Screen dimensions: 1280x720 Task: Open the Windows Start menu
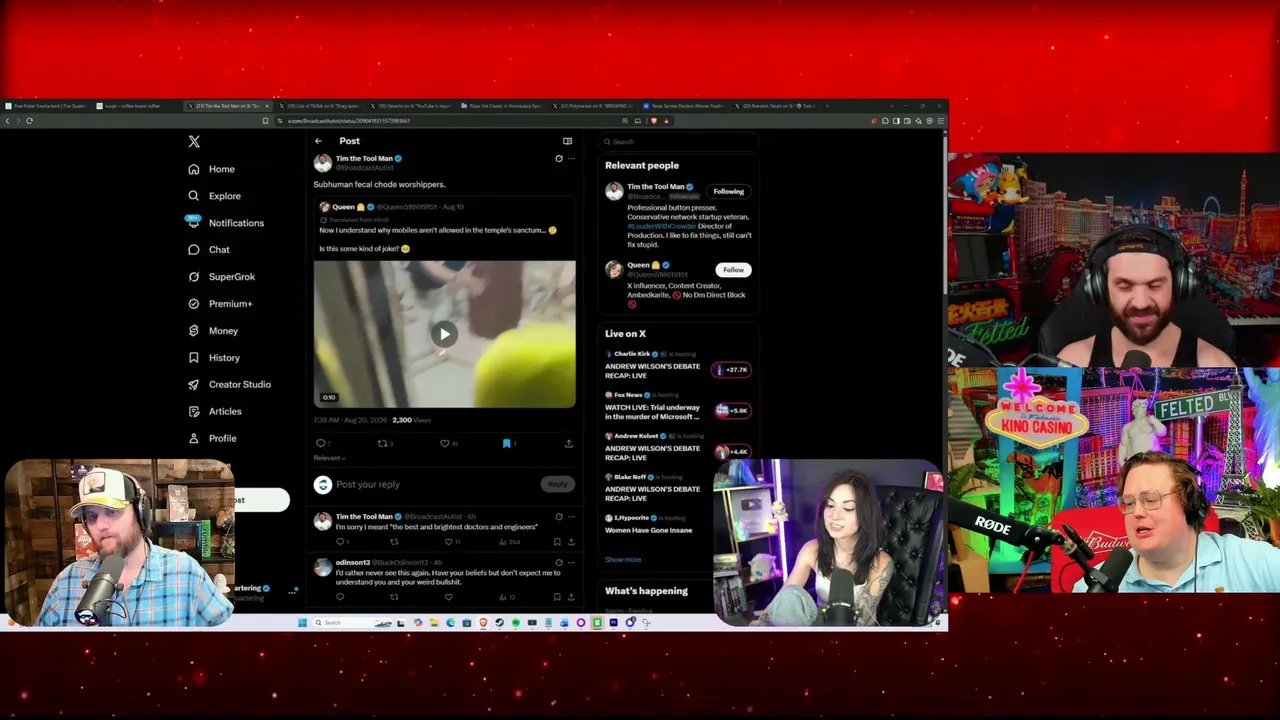302,623
